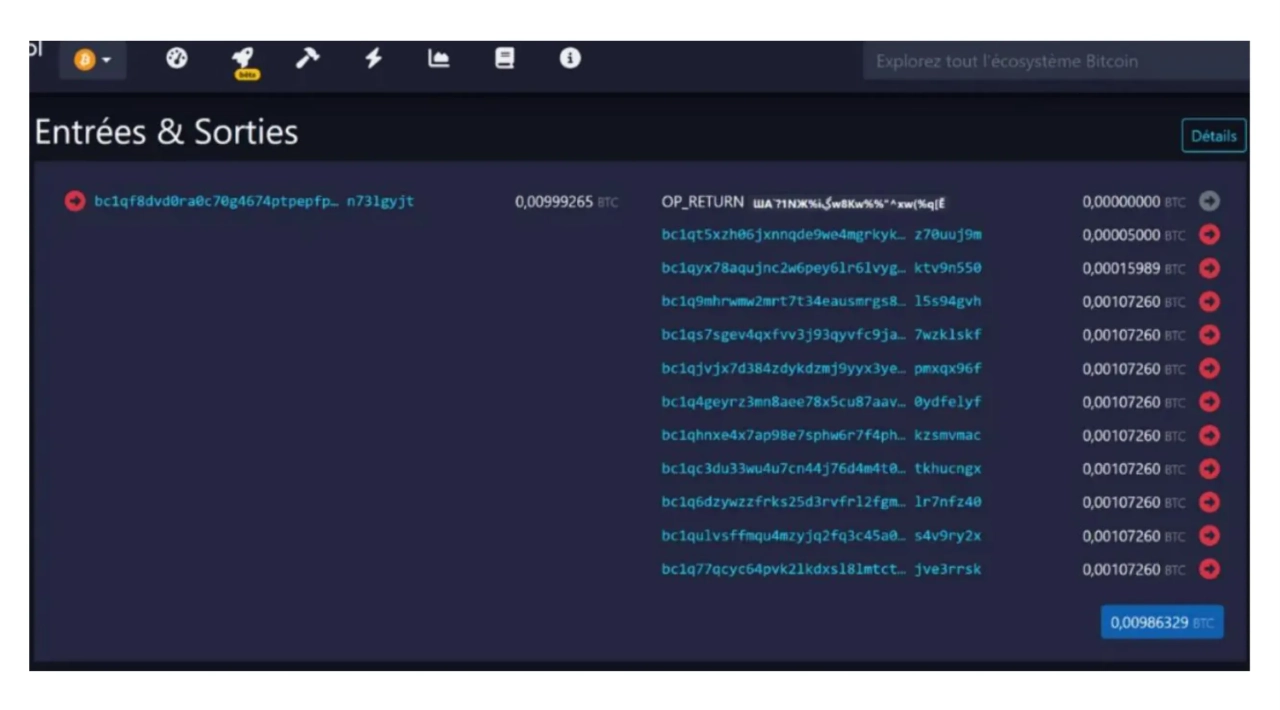Click red arrow next to 0,00005000 BTC
Image resolution: width=1280 pixels, height=710 pixels.
point(1209,235)
